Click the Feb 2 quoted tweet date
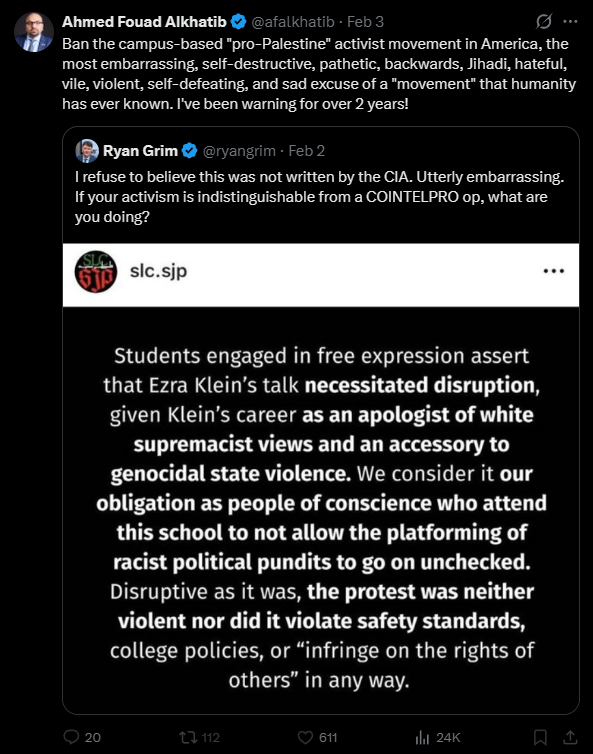Image resolution: width=593 pixels, height=754 pixels. [306, 151]
